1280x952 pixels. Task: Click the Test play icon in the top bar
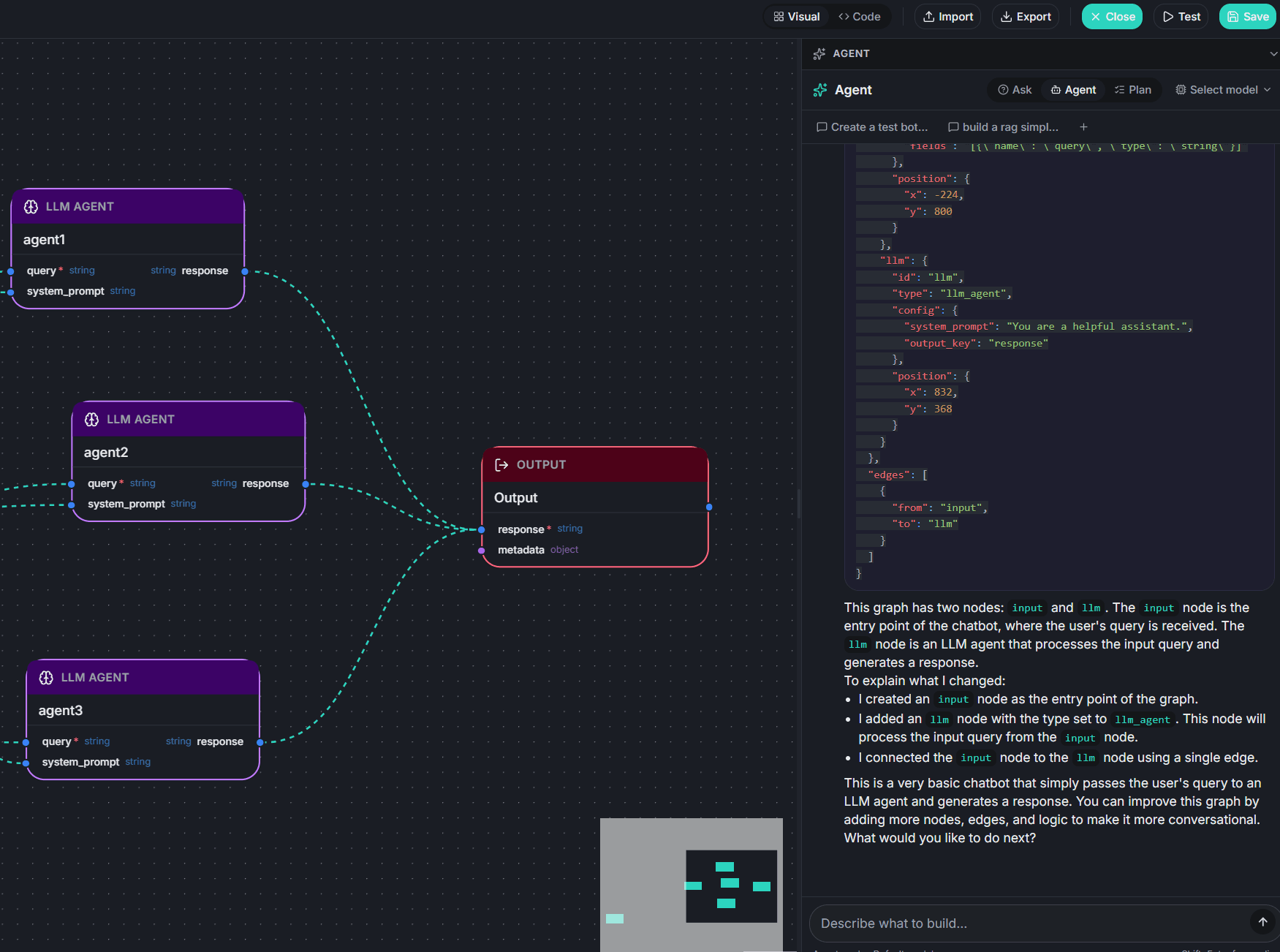pyautogui.click(x=1170, y=16)
